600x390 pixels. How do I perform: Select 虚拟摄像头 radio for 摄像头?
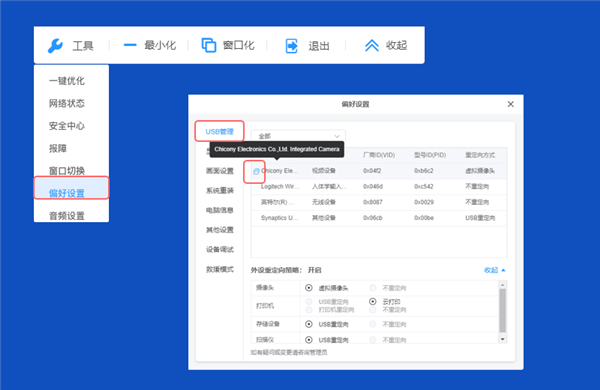pyautogui.click(x=309, y=287)
